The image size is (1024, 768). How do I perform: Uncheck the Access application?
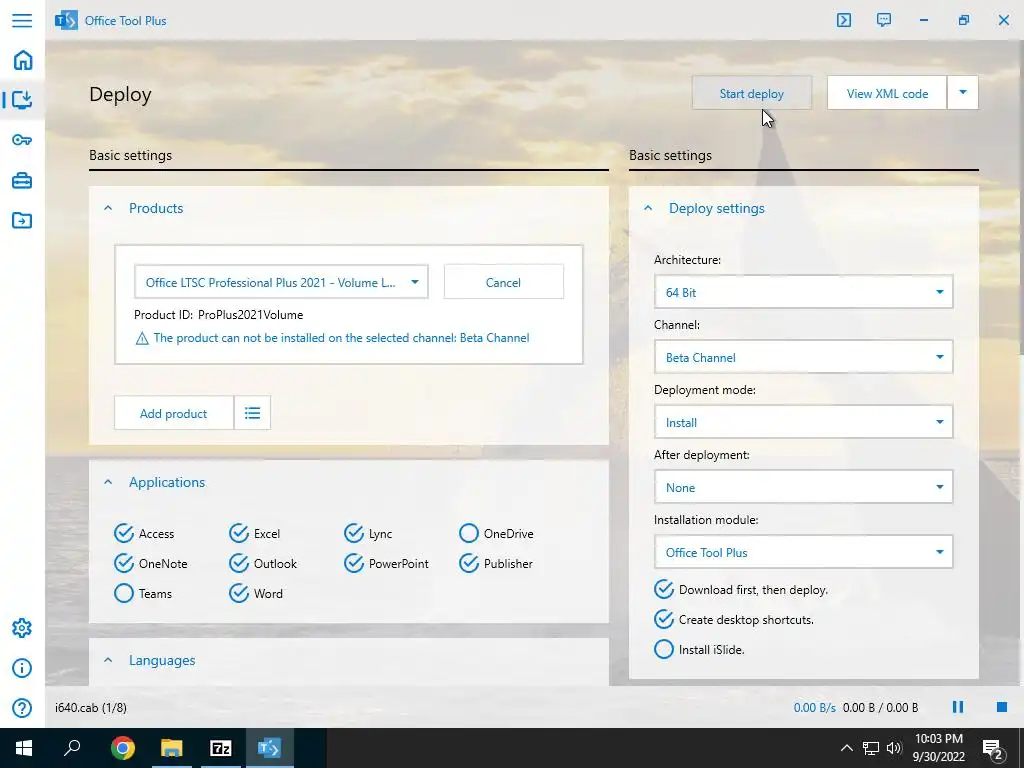123,534
